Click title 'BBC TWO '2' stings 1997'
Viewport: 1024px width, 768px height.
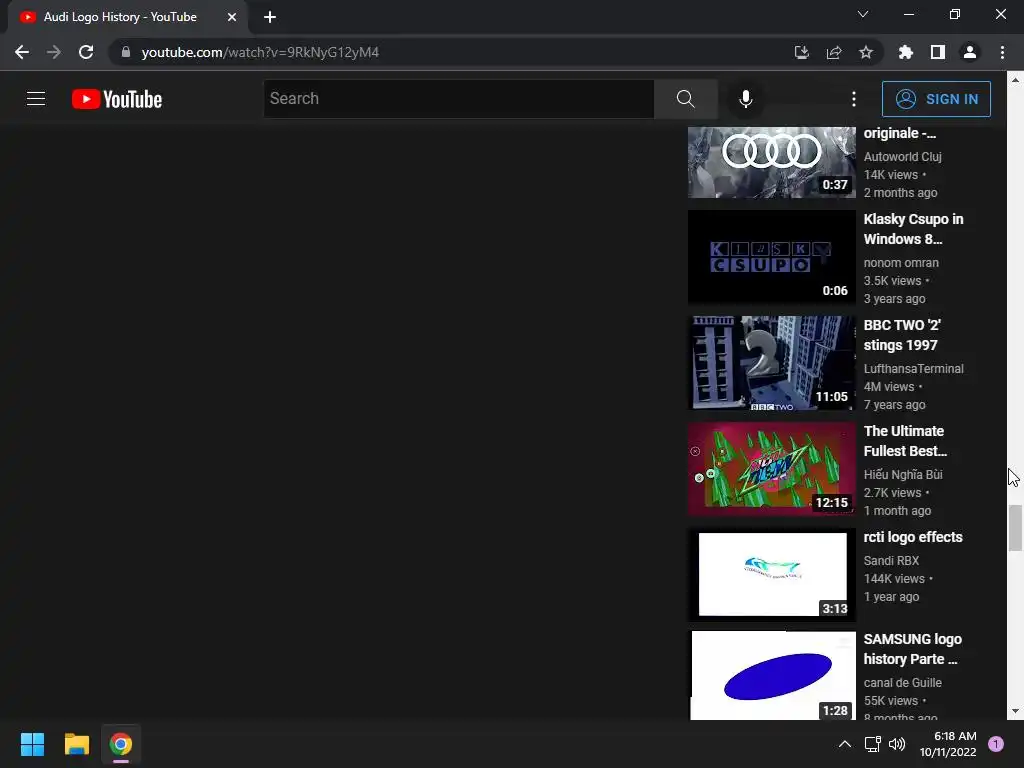[902, 335]
